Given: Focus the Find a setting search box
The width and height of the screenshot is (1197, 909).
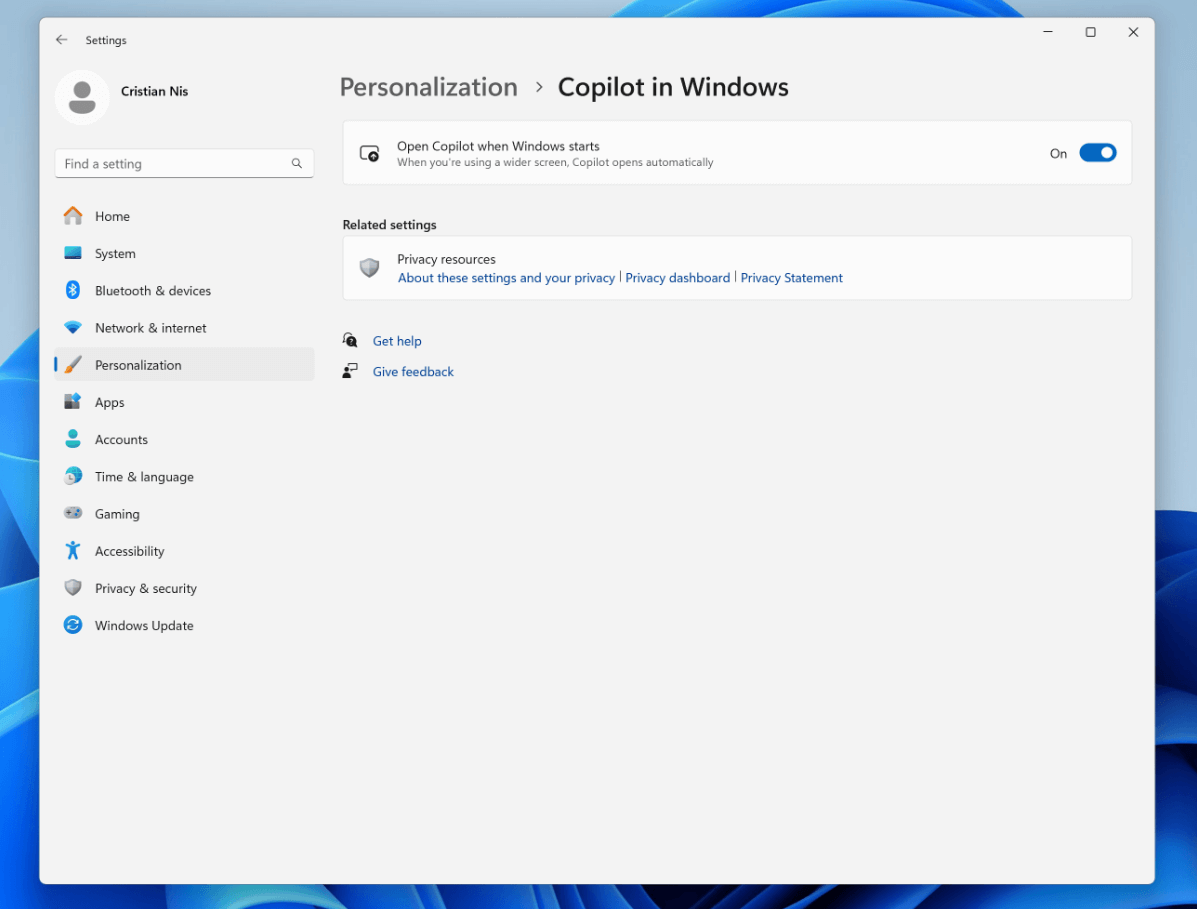Looking at the screenshot, I should click(x=184, y=163).
